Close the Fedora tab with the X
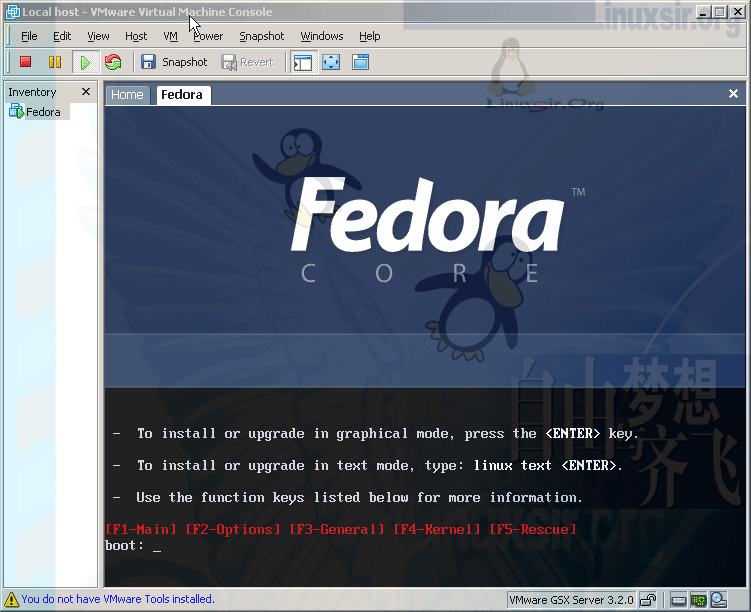751x612 pixels. click(x=733, y=93)
